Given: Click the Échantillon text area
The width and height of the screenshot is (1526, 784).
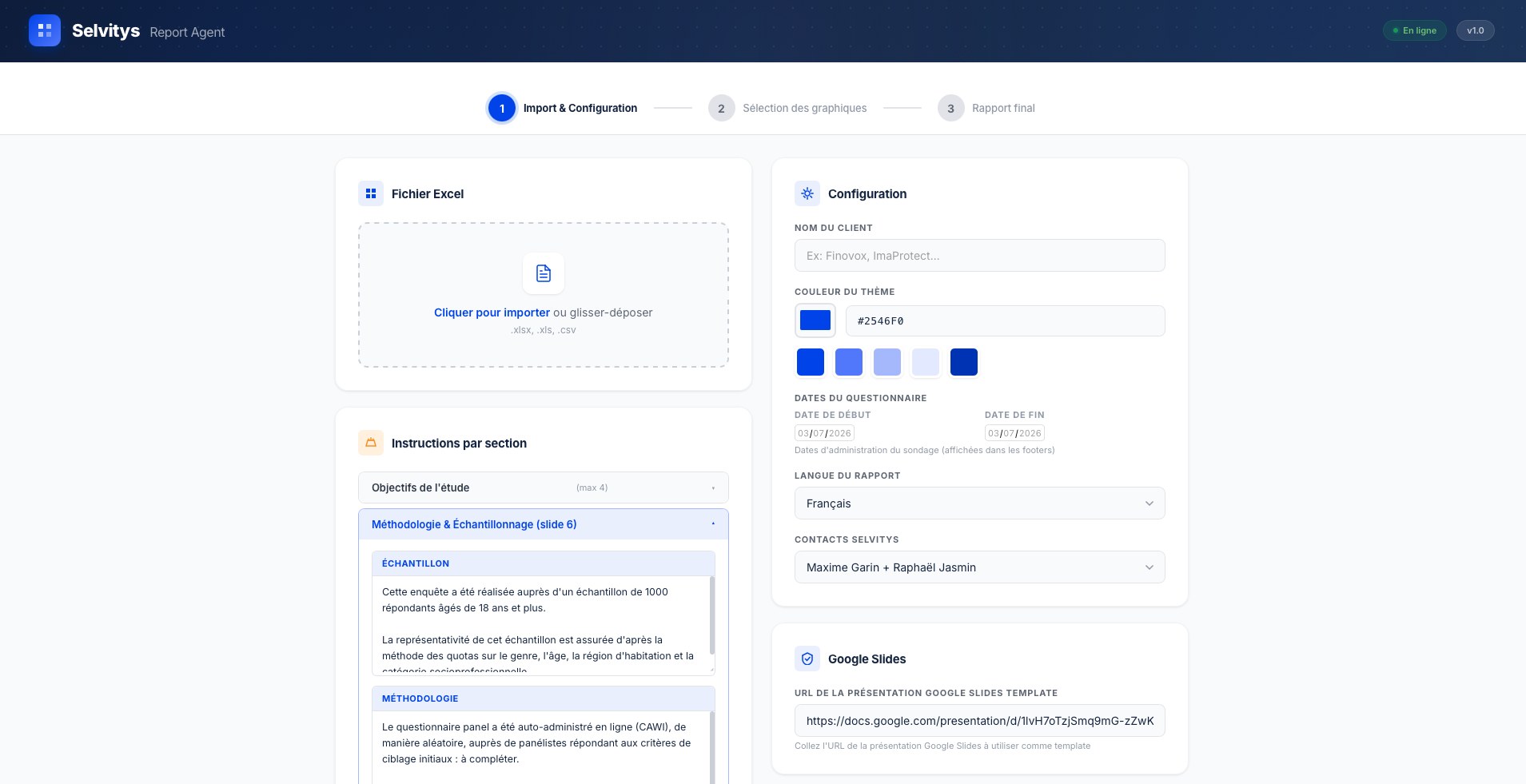Looking at the screenshot, I should click(540, 625).
